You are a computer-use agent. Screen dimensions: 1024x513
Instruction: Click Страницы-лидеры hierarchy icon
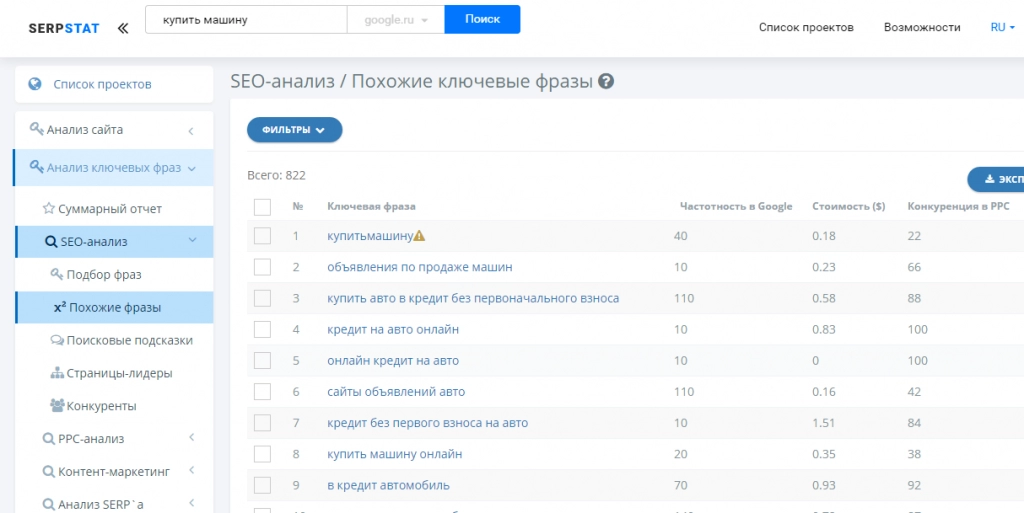(57, 373)
